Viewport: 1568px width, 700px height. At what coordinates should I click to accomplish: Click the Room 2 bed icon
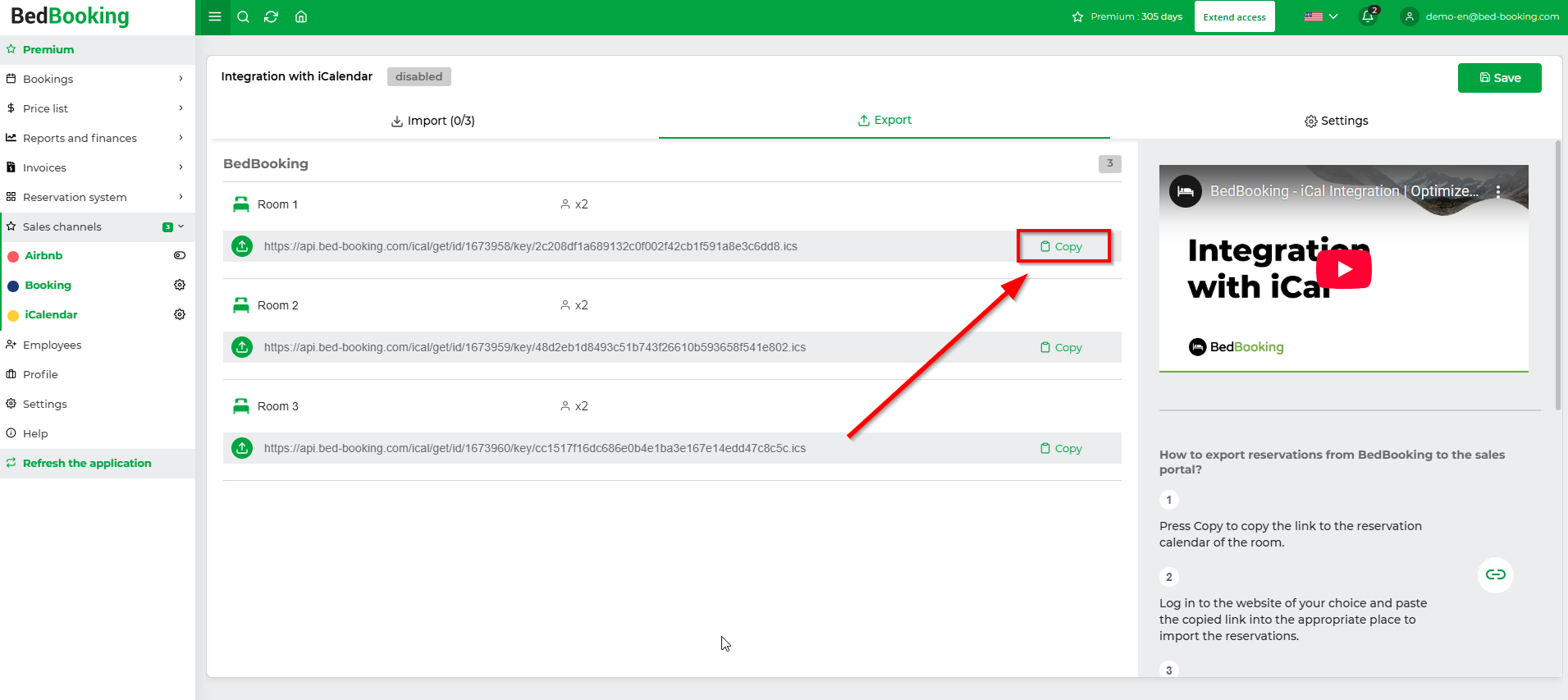pos(240,305)
